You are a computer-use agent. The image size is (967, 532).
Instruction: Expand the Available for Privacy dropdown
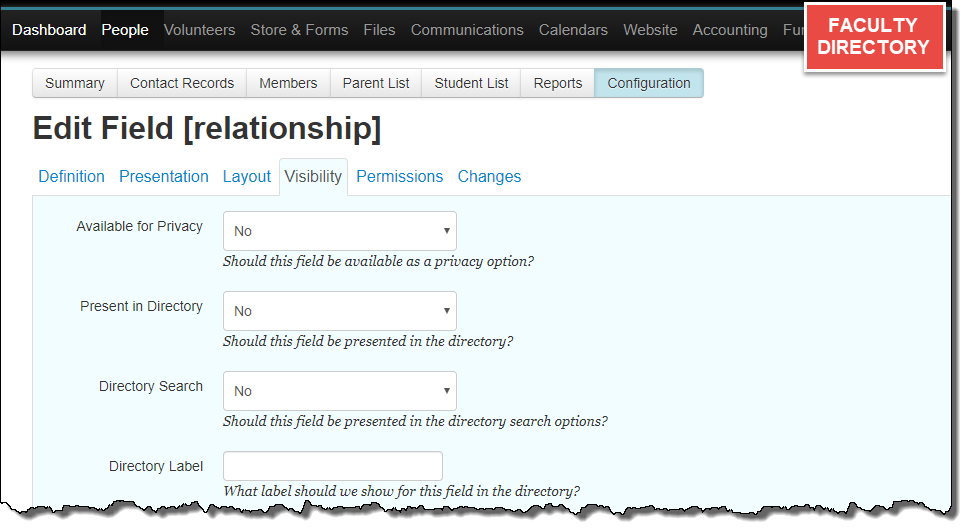[340, 231]
